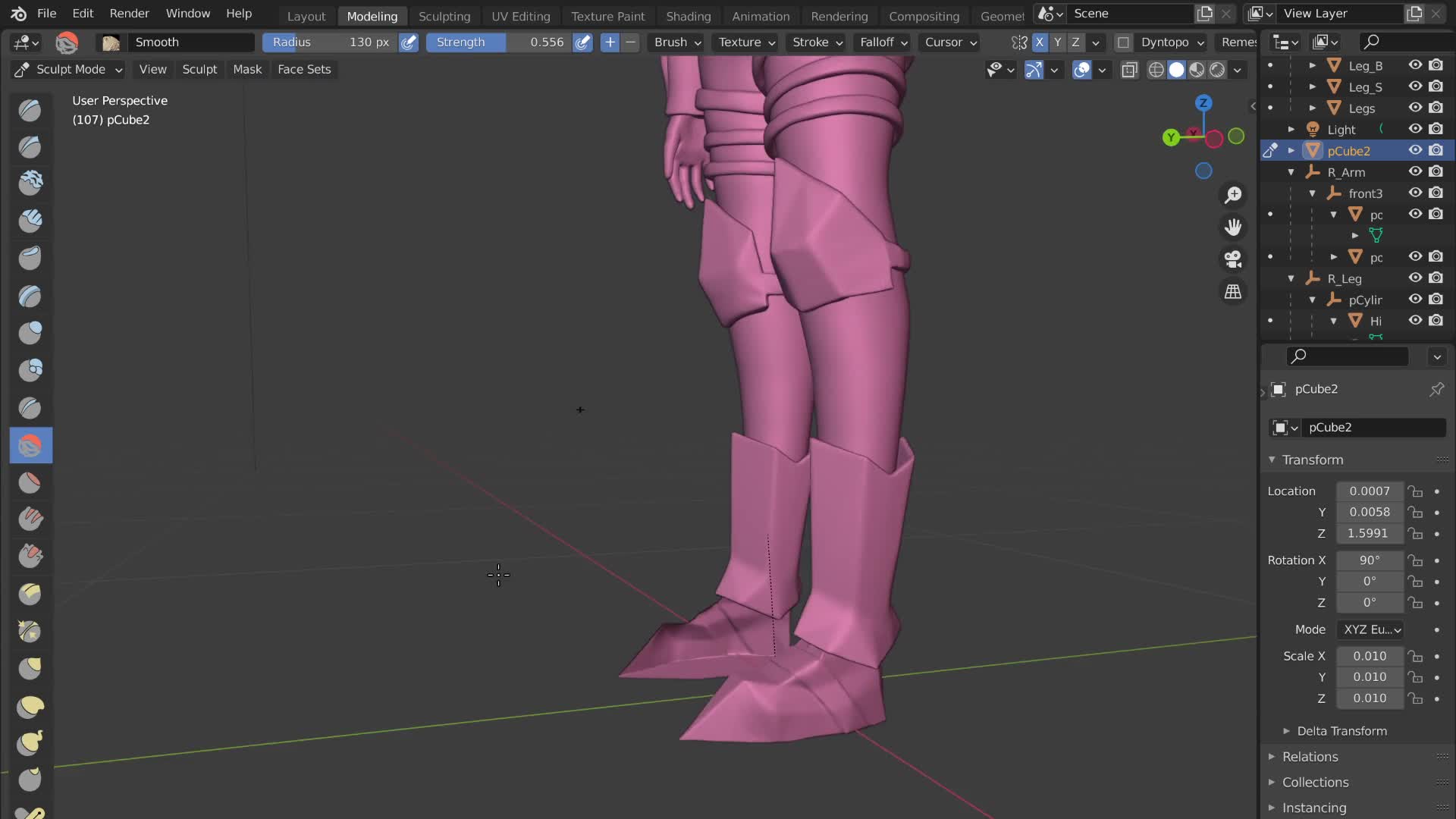Toggle the camera view icon in the viewport

tap(1234, 260)
